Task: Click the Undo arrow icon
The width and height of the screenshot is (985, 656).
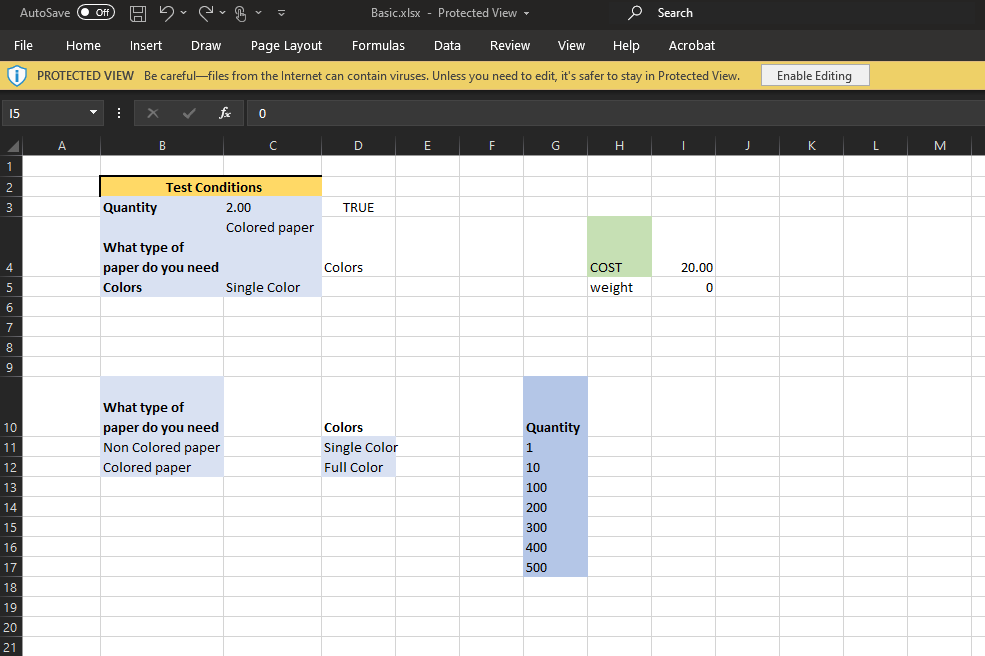Action: [166, 13]
